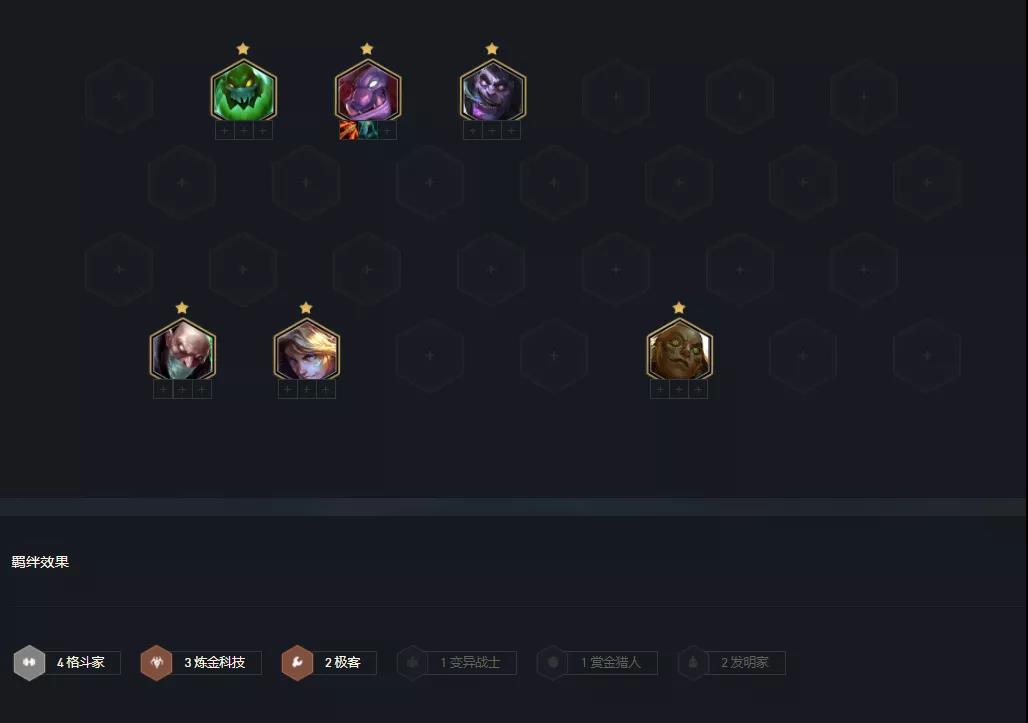
Task: Click the 4 格斗家 trait badge
Action: click(x=67, y=663)
